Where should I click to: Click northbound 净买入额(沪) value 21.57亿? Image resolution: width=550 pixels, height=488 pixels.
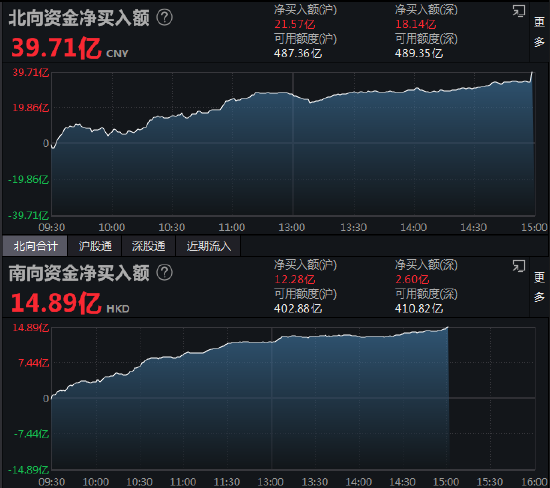pyautogui.click(x=295, y=24)
